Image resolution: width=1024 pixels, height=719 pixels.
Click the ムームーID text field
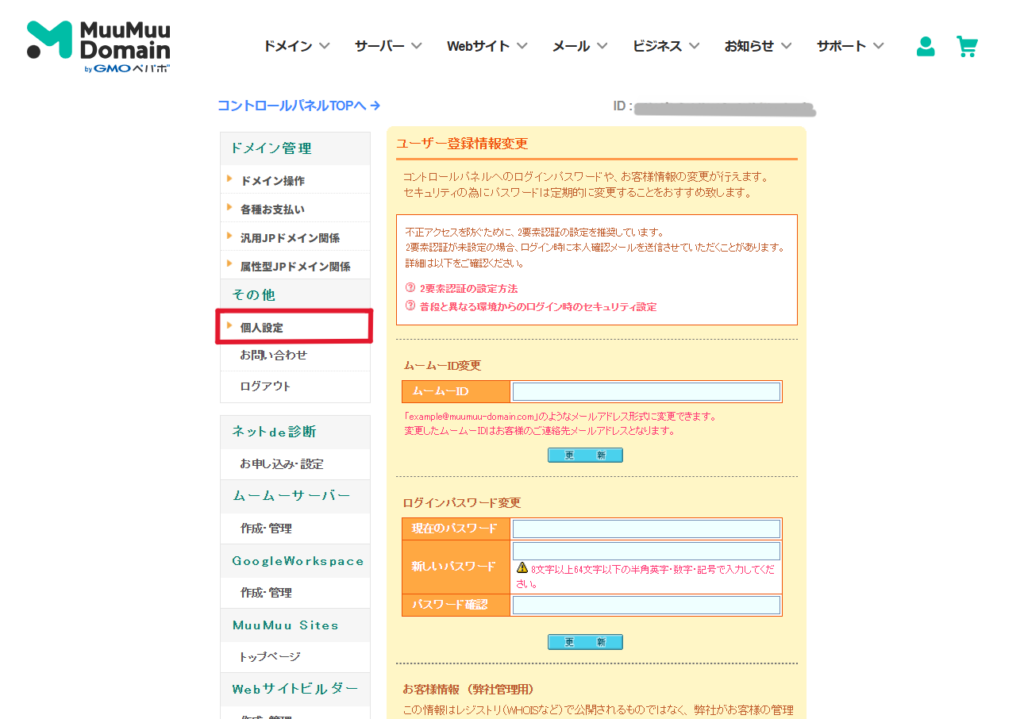tap(646, 392)
